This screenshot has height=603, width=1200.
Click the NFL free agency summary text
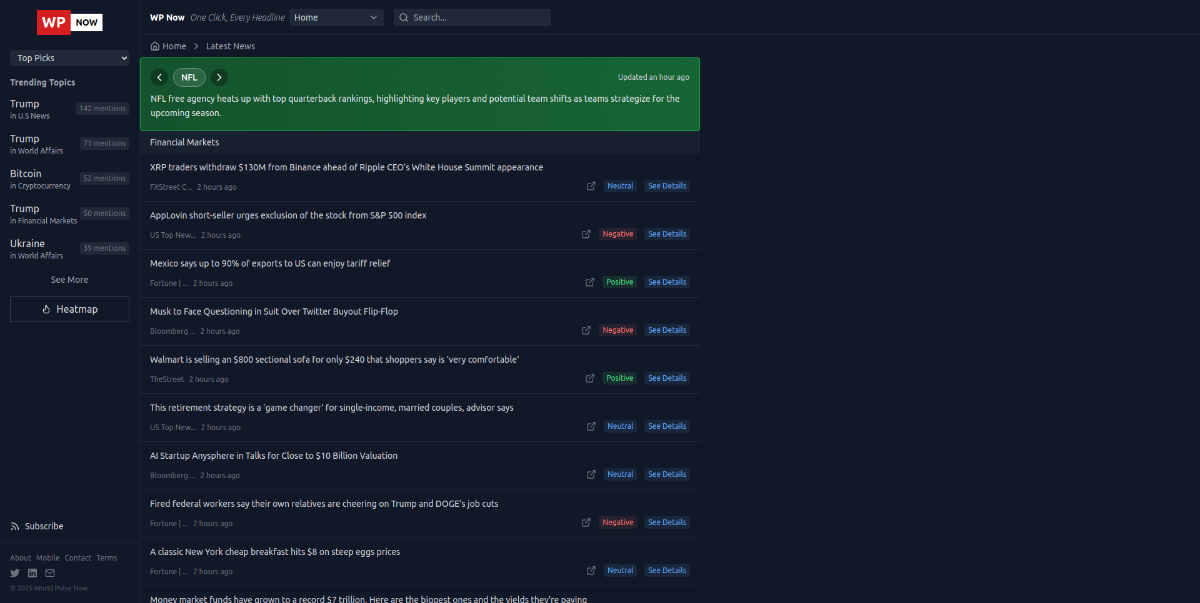[415, 106]
